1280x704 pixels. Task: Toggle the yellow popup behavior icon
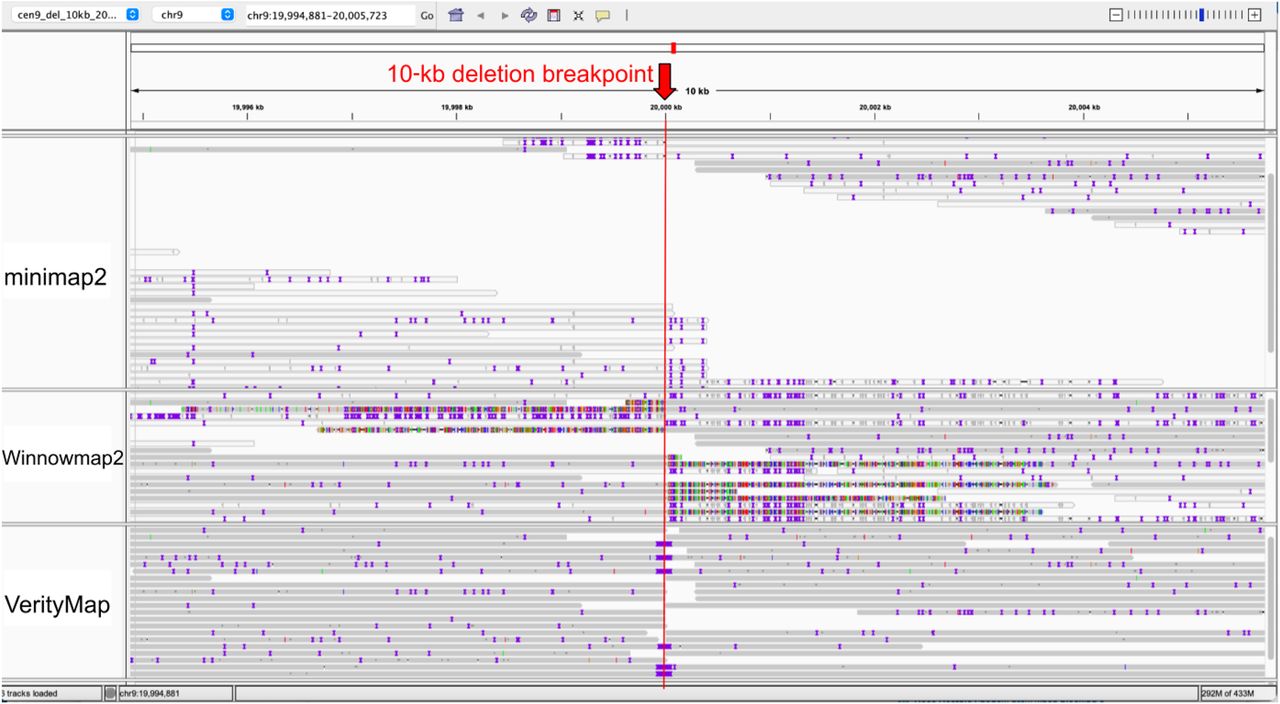(x=602, y=16)
